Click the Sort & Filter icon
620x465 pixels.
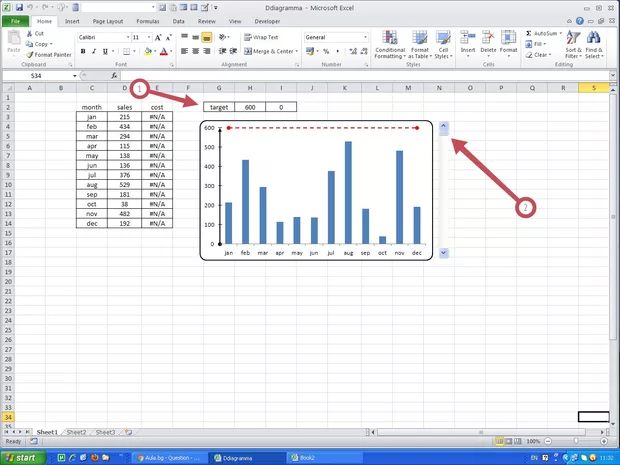click(573, 38)
